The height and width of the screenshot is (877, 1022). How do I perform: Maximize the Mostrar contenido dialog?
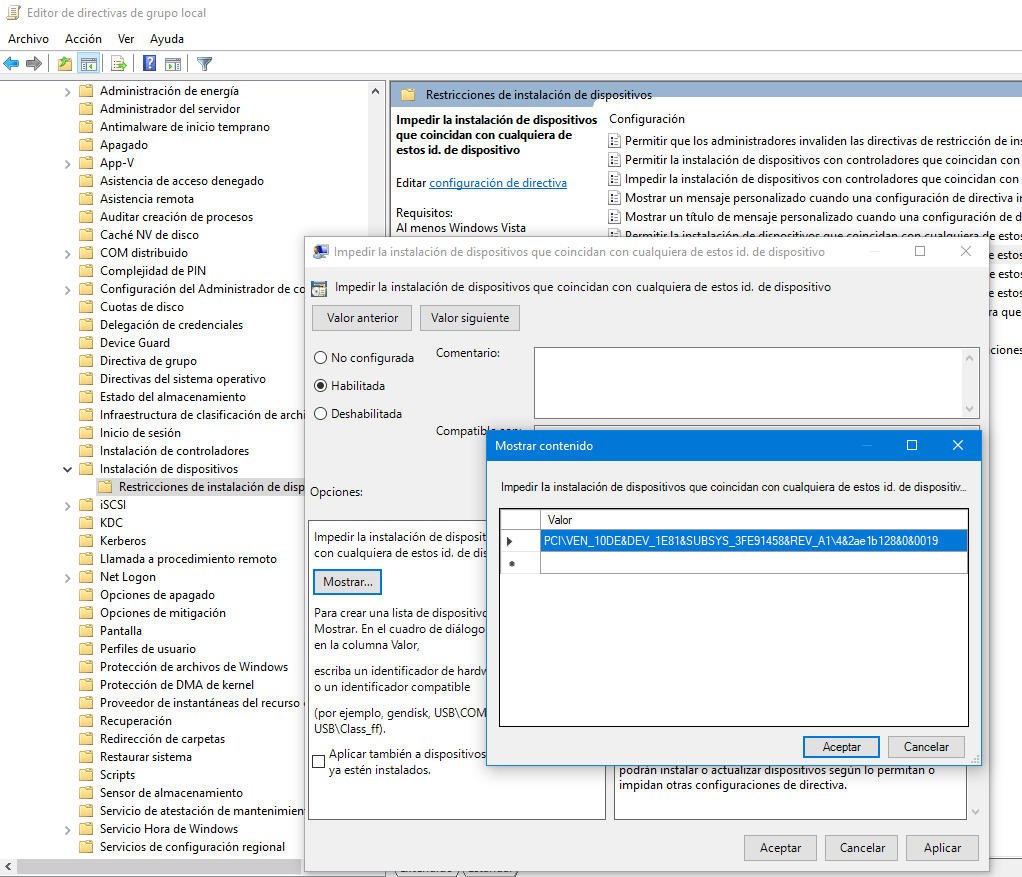pos(912,445)
